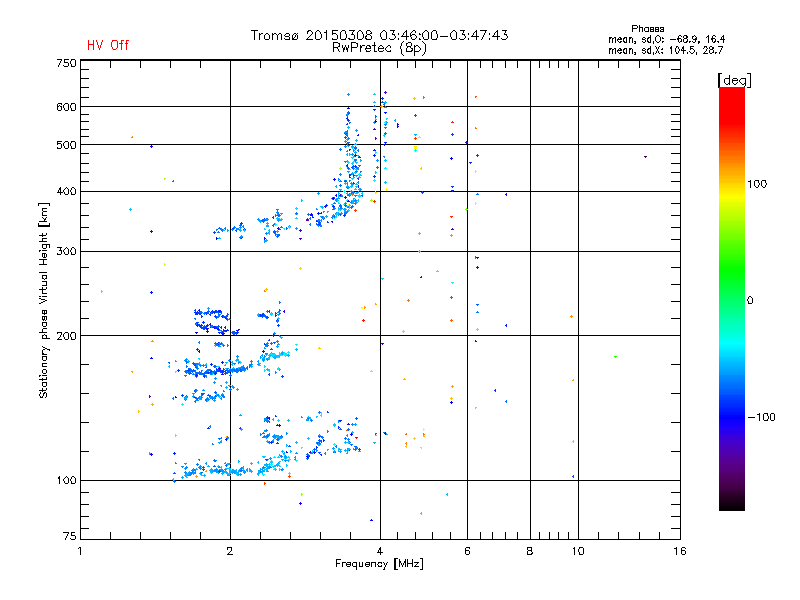The width and height of the screenshot is (800, 600).
Task: Click the y-axis 100 km height label
Action: click(x=66, y=481)
